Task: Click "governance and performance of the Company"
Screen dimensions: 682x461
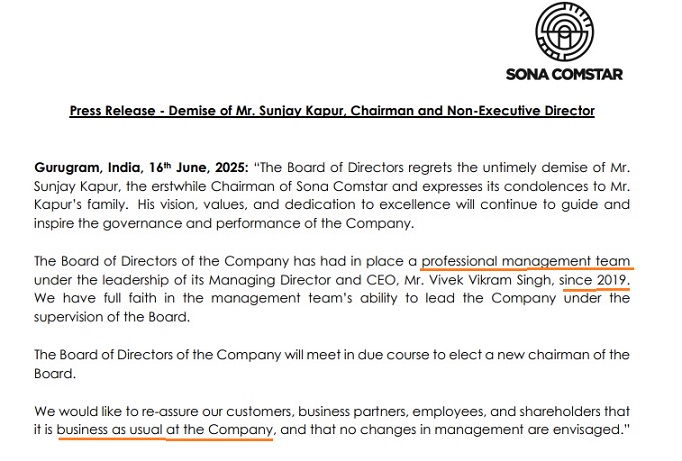Action: pos(257,224)
